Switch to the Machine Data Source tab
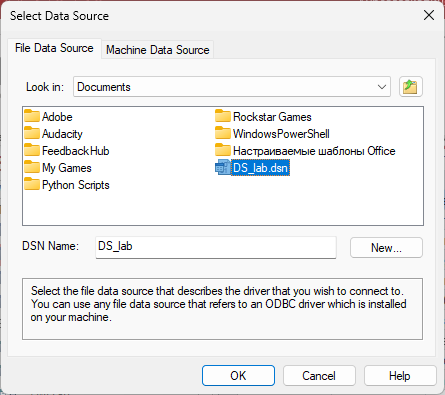The width and height of the screenshot is (445, 395). coord(158,50)
